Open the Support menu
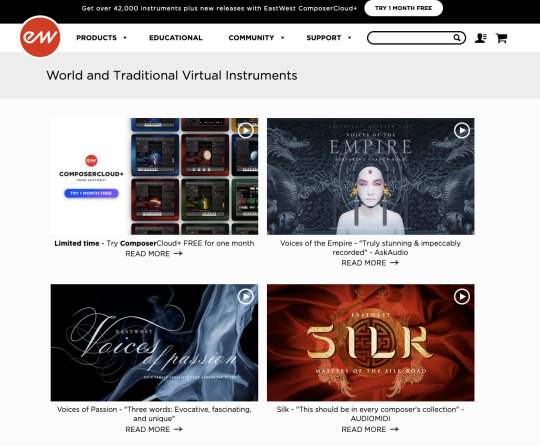This screenshot has height=446, width=540. [x=324, y=38]
